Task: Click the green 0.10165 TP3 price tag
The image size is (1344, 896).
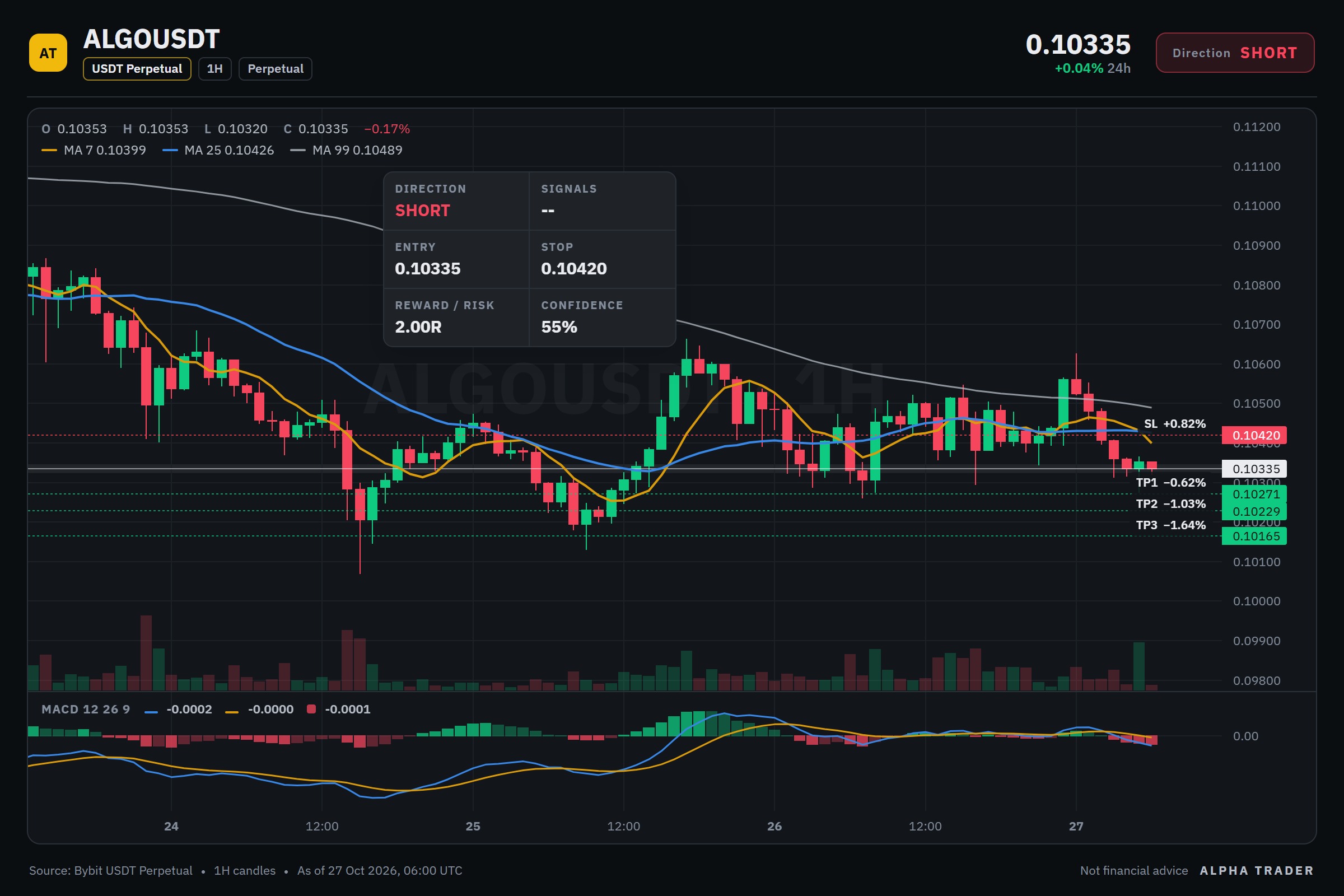Action: [x=1254, y=536]
